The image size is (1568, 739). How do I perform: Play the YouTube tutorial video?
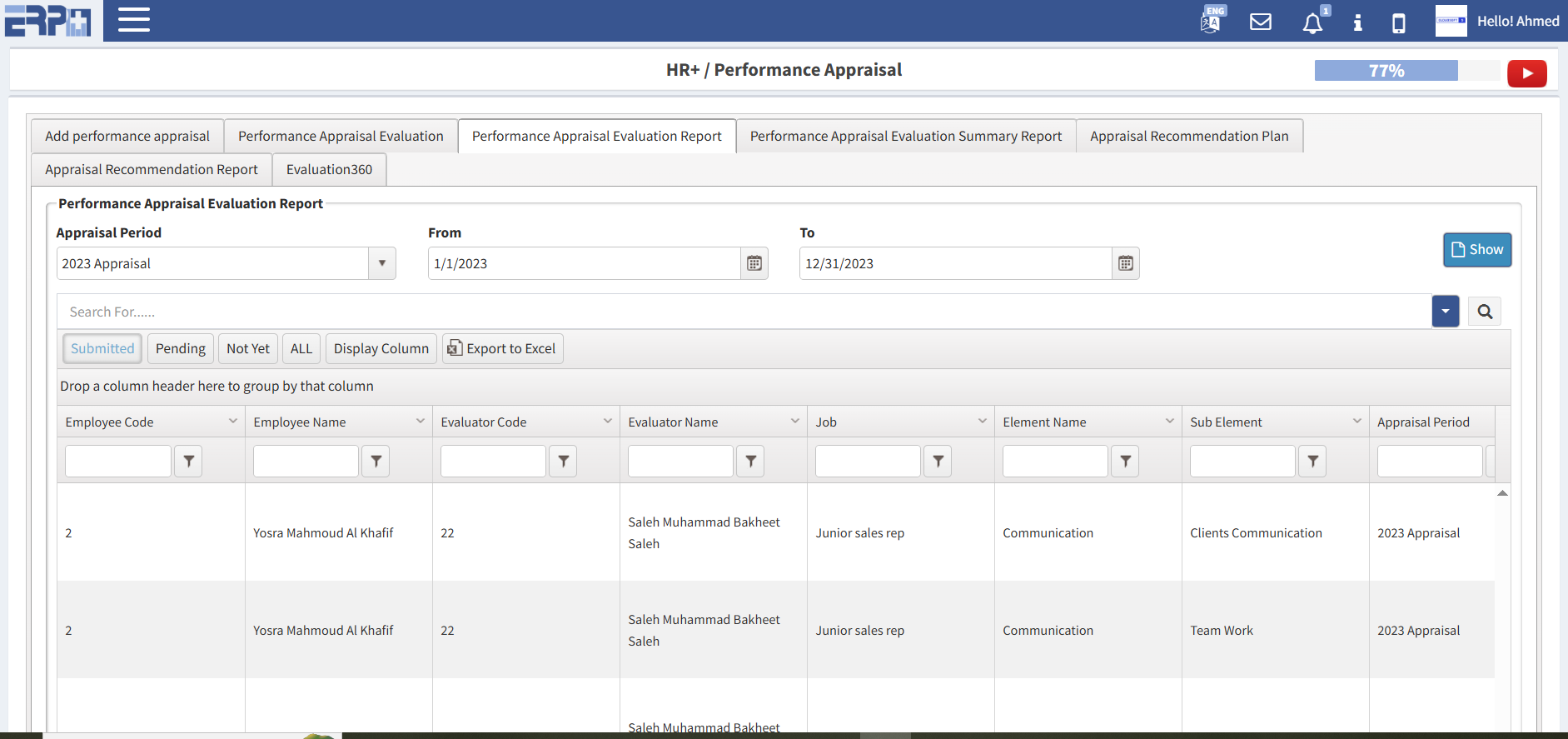pyautogui.click(x=1526, y=73)
